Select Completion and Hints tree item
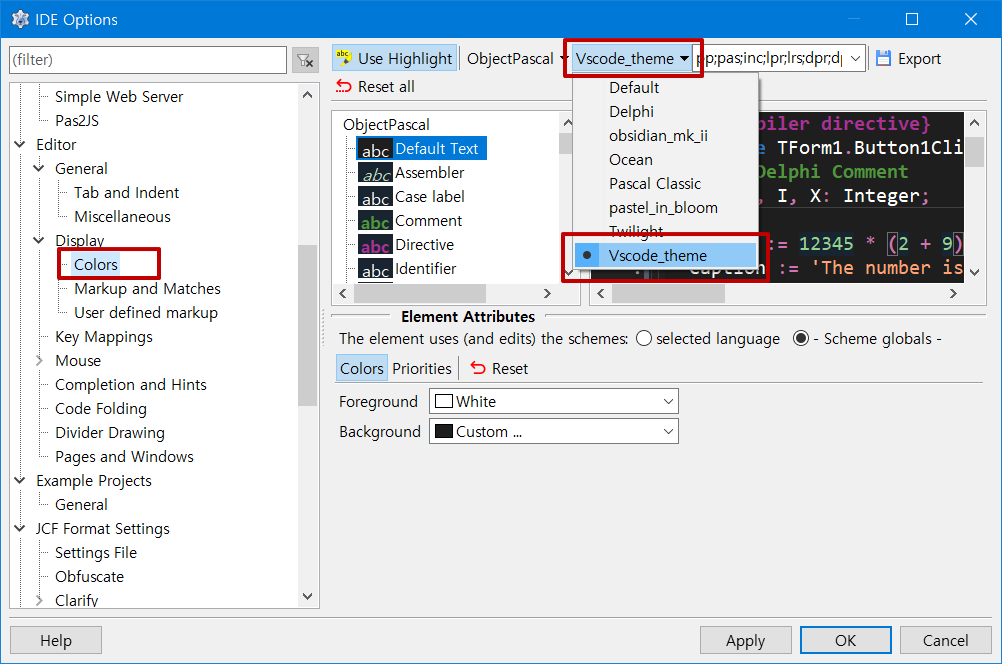 point(130,385)
